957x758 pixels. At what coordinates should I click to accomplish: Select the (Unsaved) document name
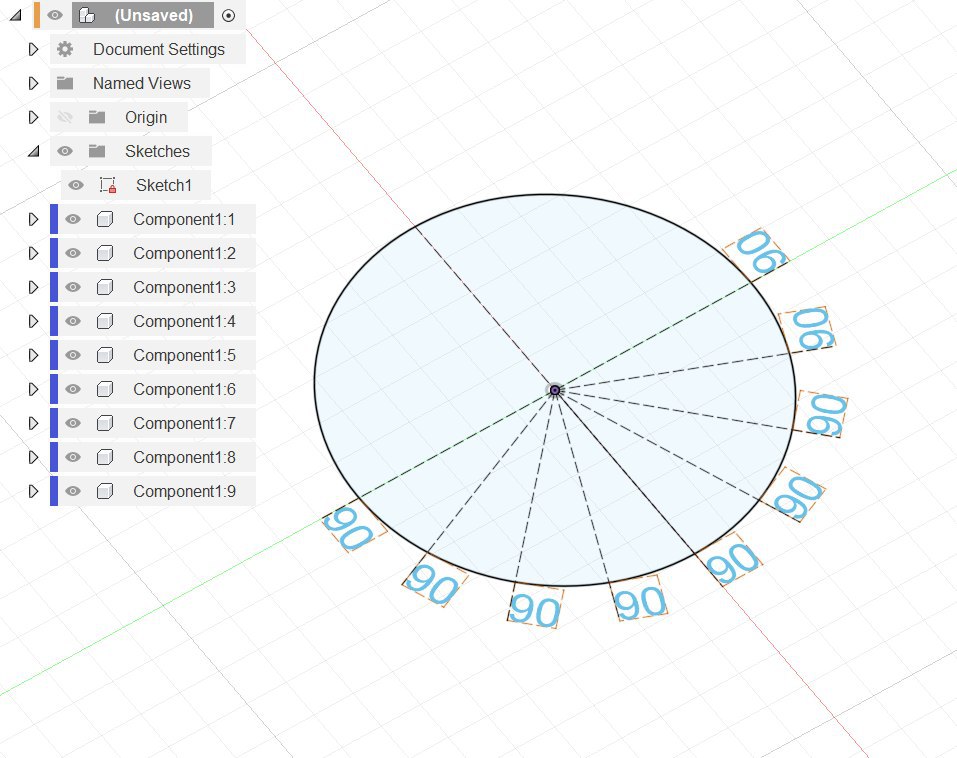[x=154, y=15]
